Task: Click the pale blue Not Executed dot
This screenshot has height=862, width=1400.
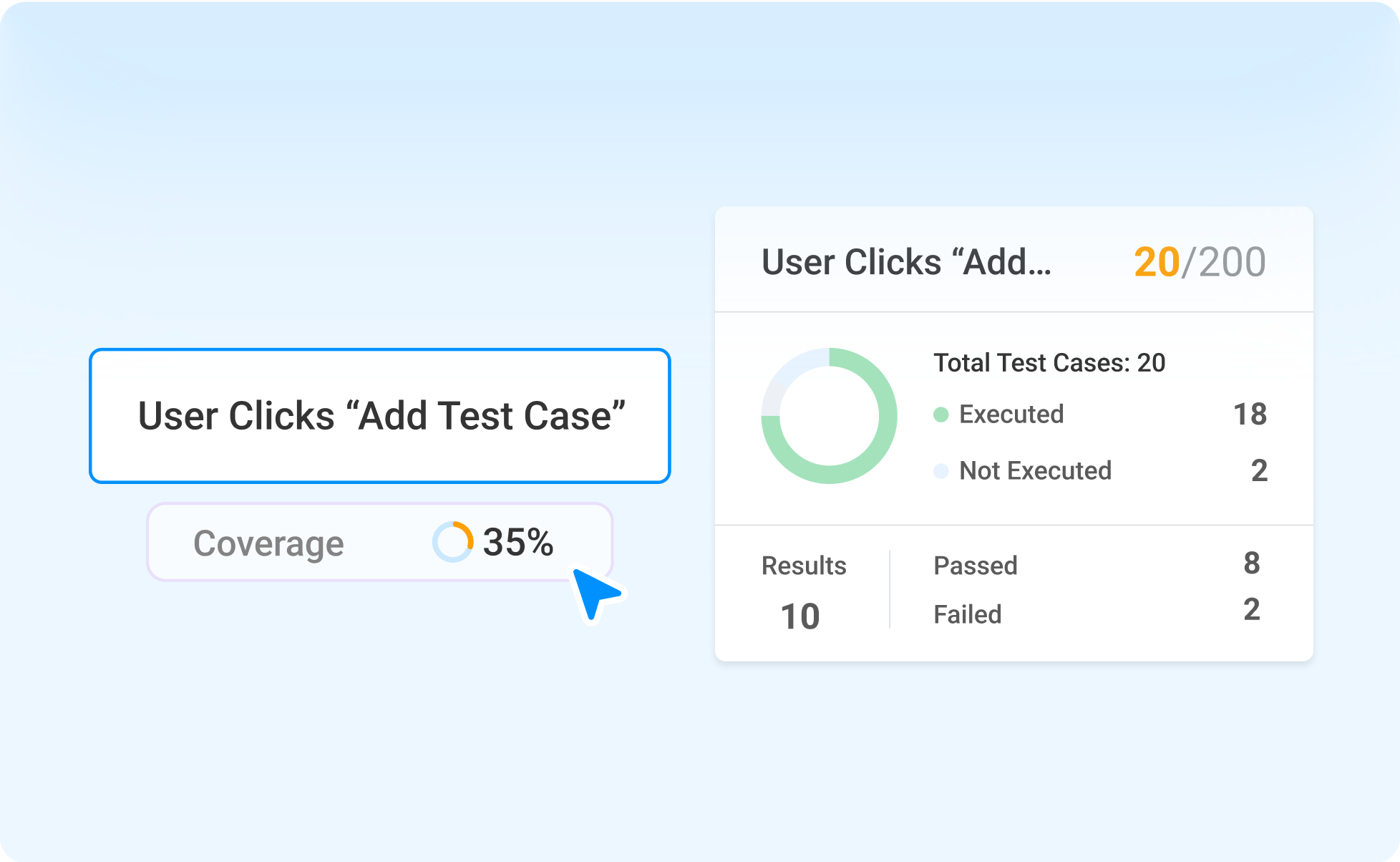Action: click(941, 471)
